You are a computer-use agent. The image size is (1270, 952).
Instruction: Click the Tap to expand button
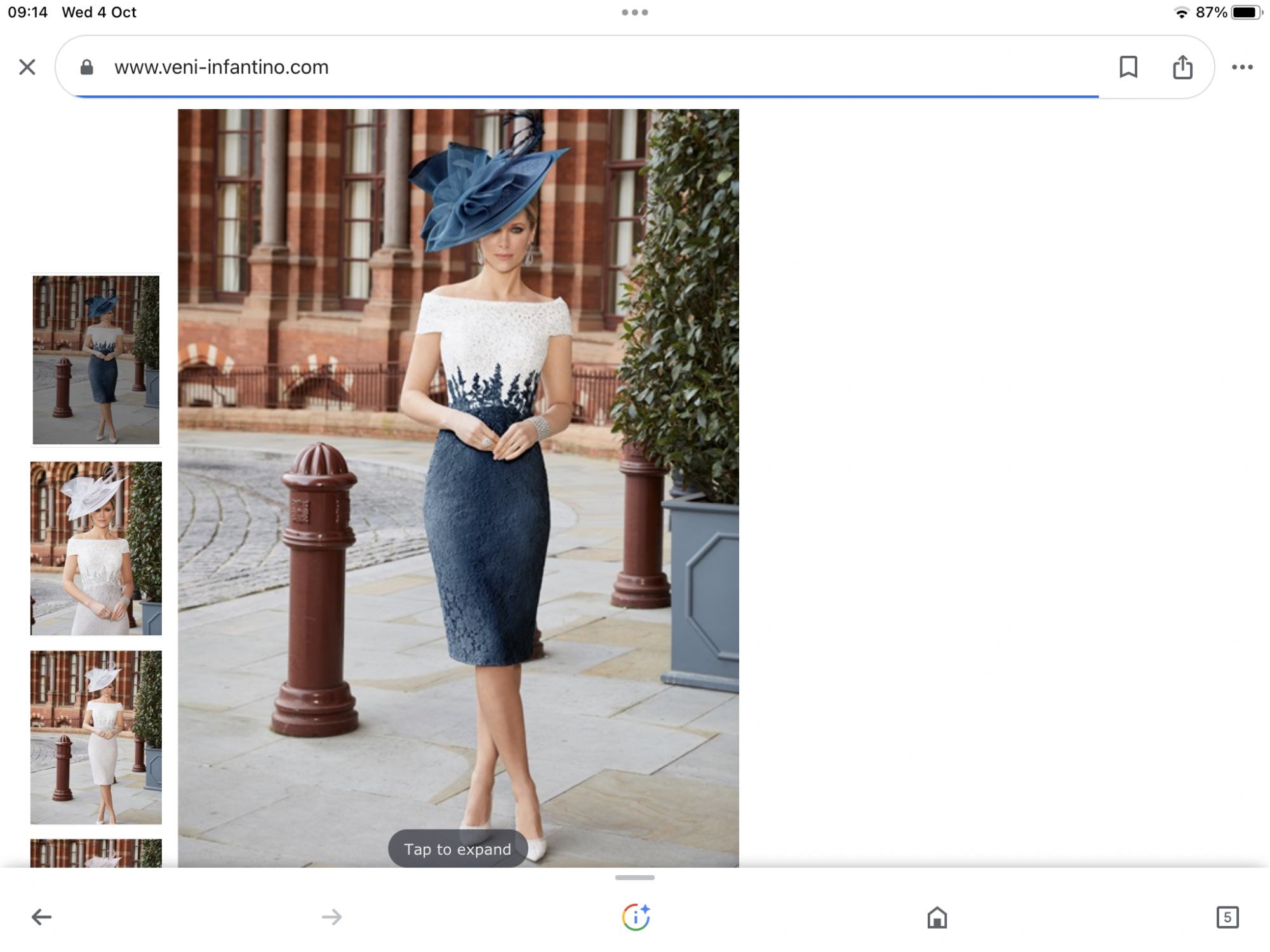click(458, 849)
